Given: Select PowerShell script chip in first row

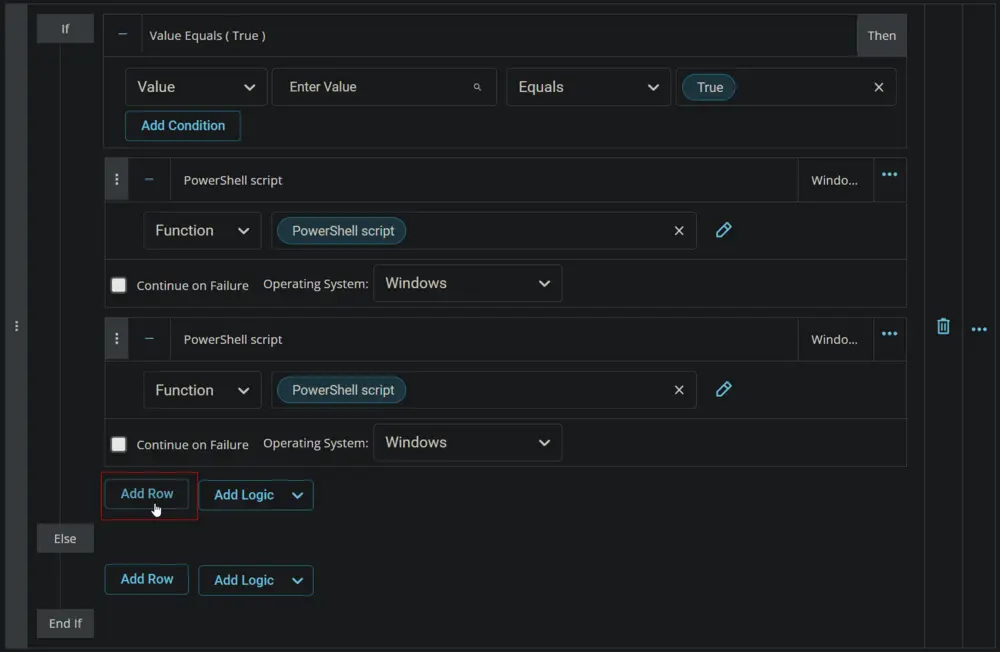Looking at the screenshot, I should point(342,231).
